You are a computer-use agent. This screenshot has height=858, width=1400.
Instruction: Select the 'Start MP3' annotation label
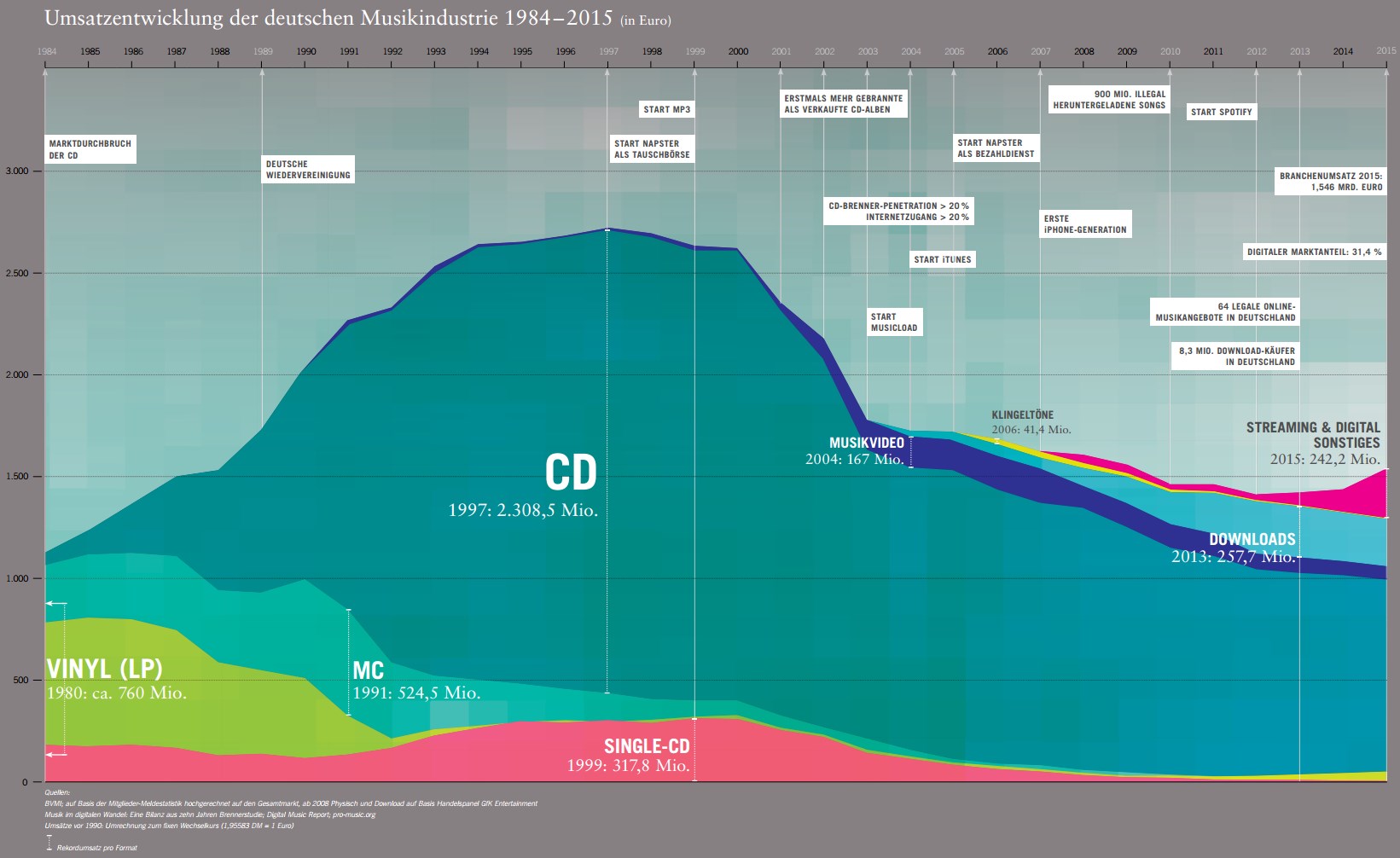(x=666, y=109)
